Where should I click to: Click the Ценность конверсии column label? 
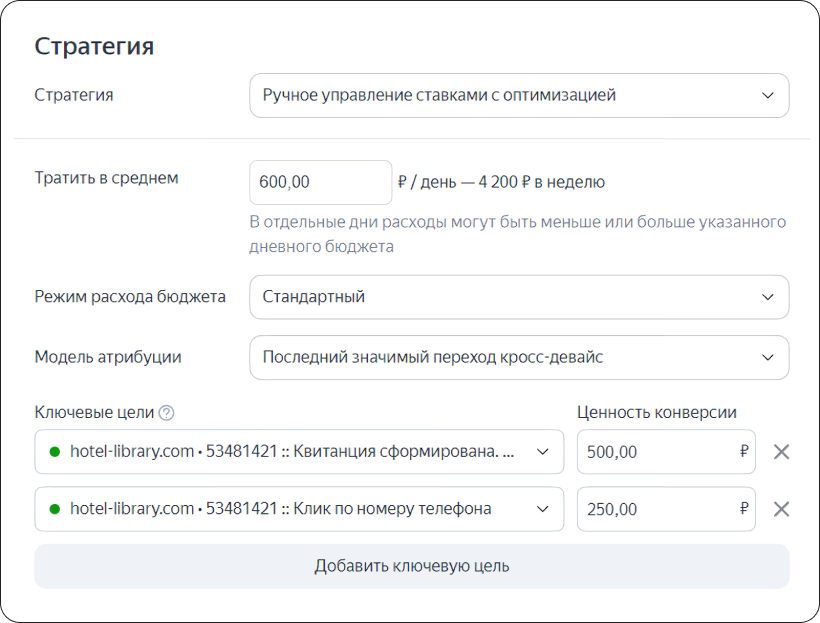pyautogui.click(x=657, y=412)
